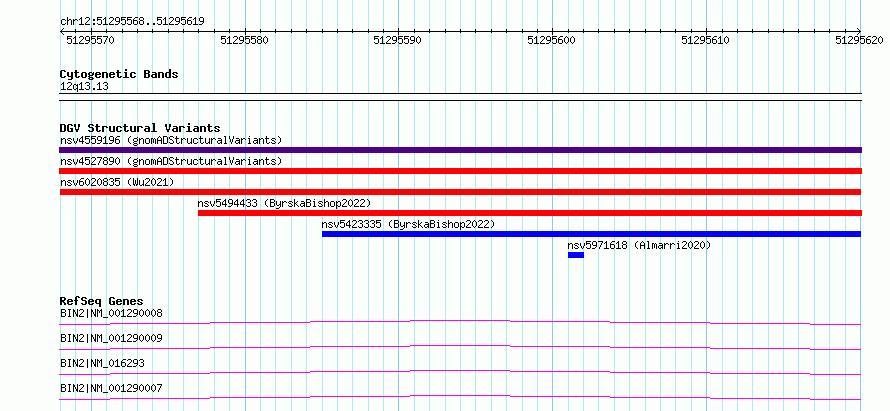Click the magenta line for BIN2|NM_001290009
This screenshot has height=411, width=890.
tap(460, 347)
